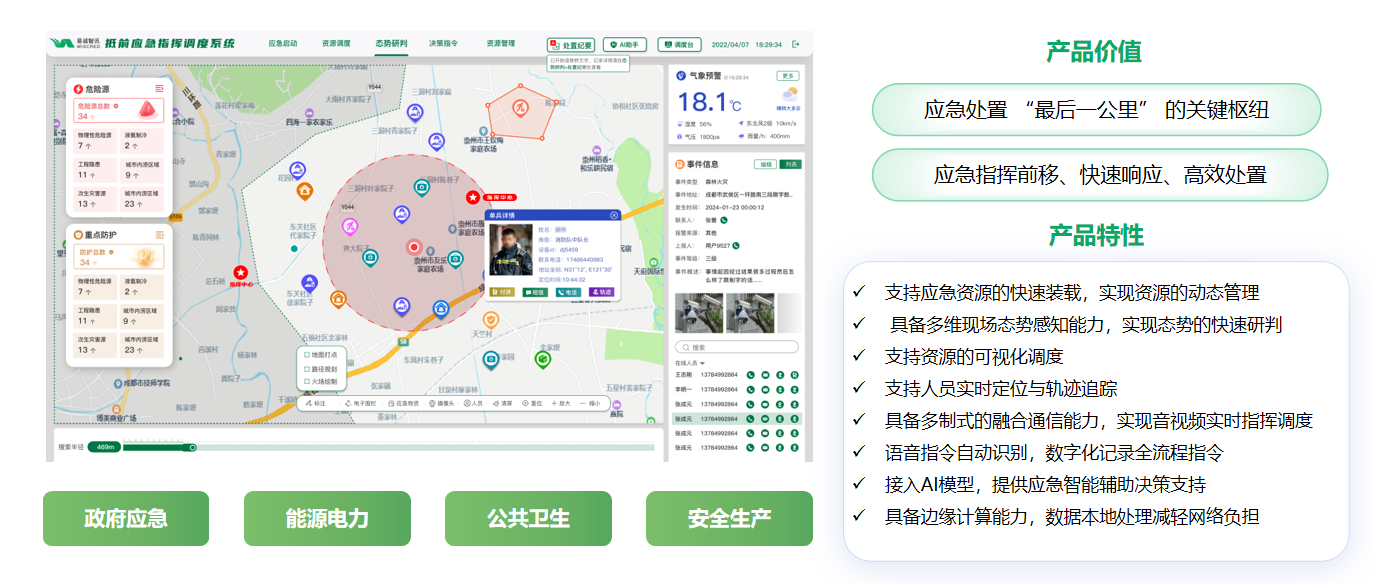Click phone icon in 王志刚 row
1374x584 pixels.
pos(750,375)
